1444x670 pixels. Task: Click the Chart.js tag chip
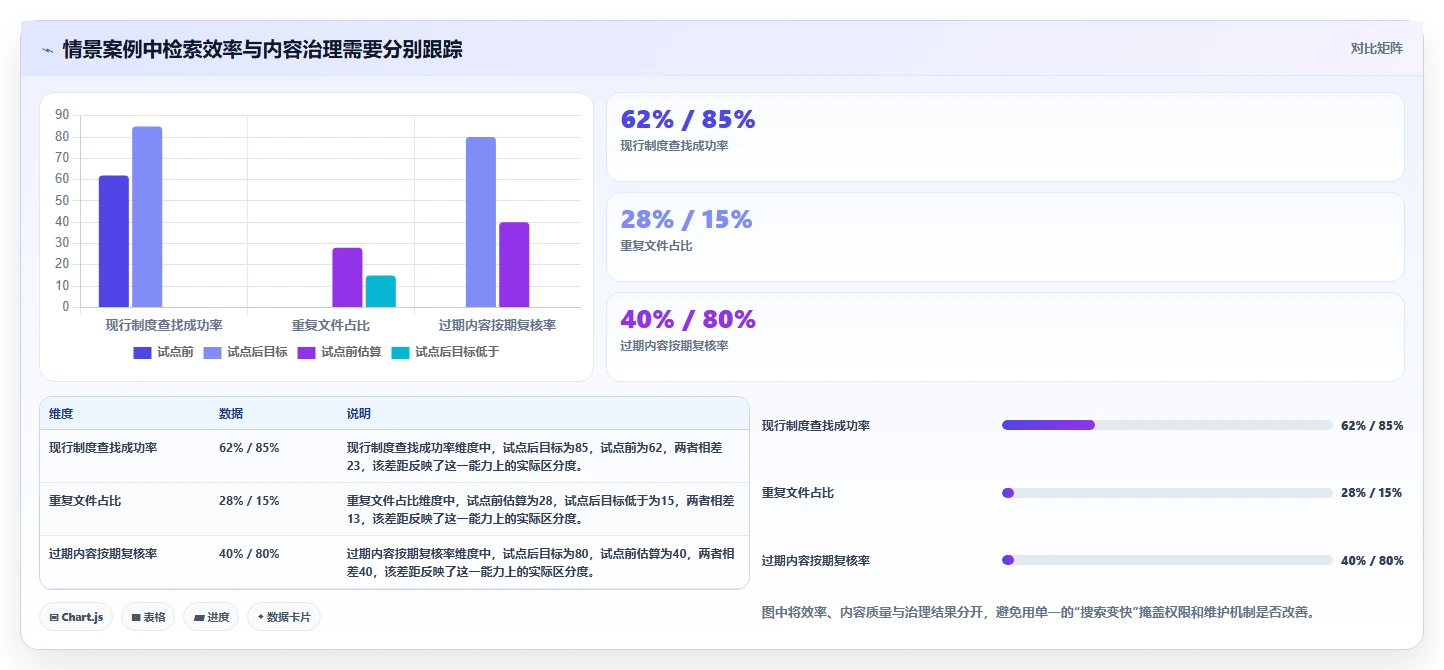(x=77, y=617)
